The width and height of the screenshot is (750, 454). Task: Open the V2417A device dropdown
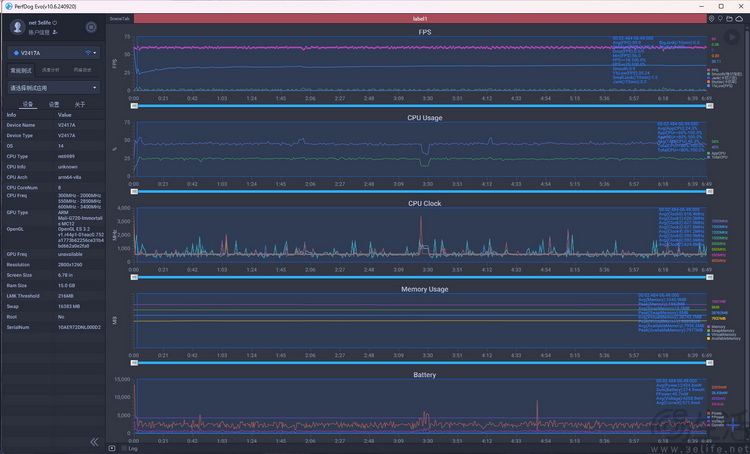pos(54,53)
